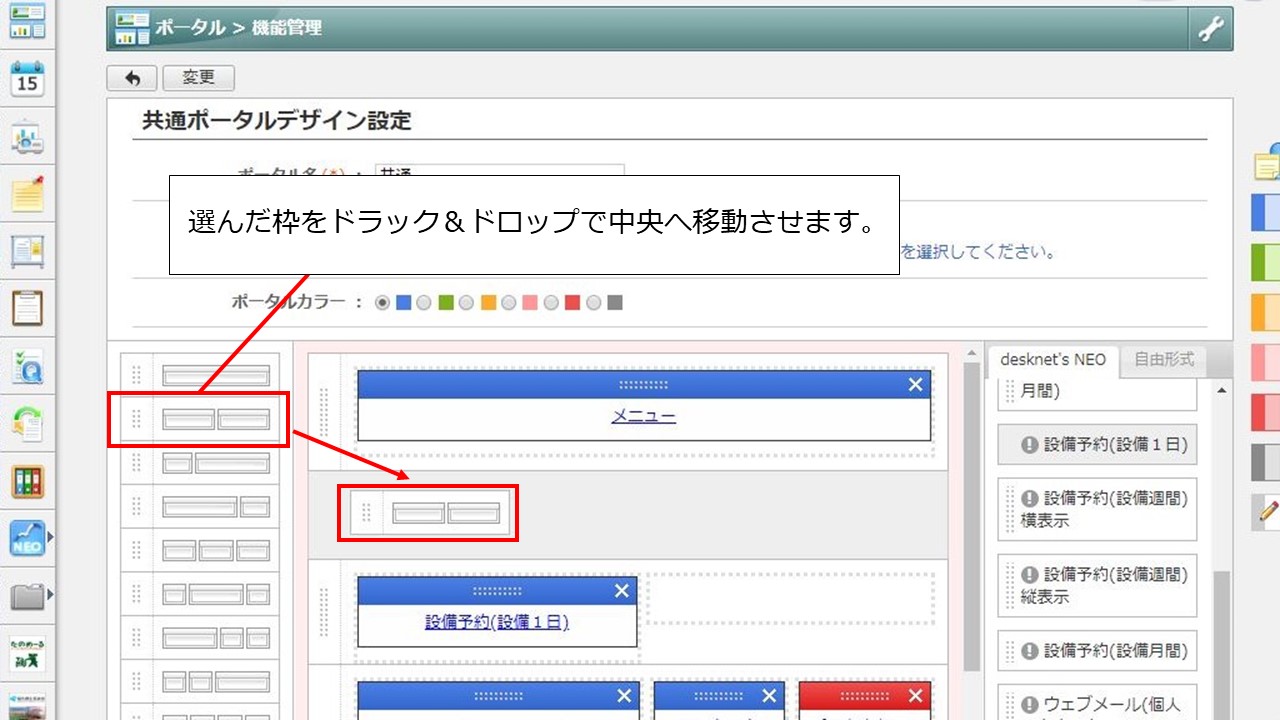Image resolution: width=1280 pixels, height=720 pixels.
Task: Click the orange sticky note on right edge
Action: coord(1266,312)
